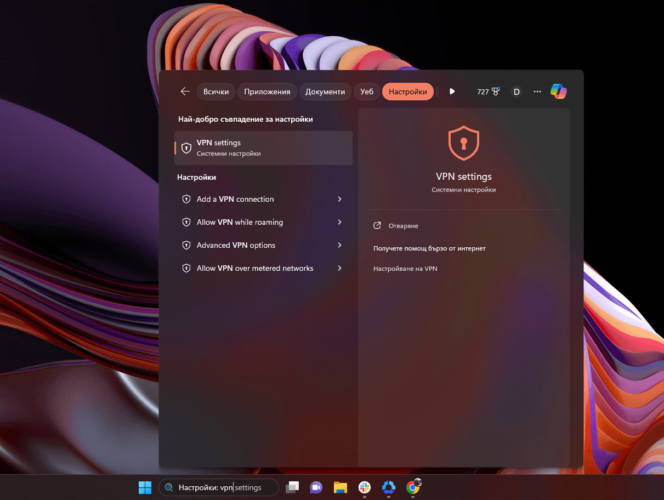Open the Windows Start menu
664x500 pixels.
145,487
